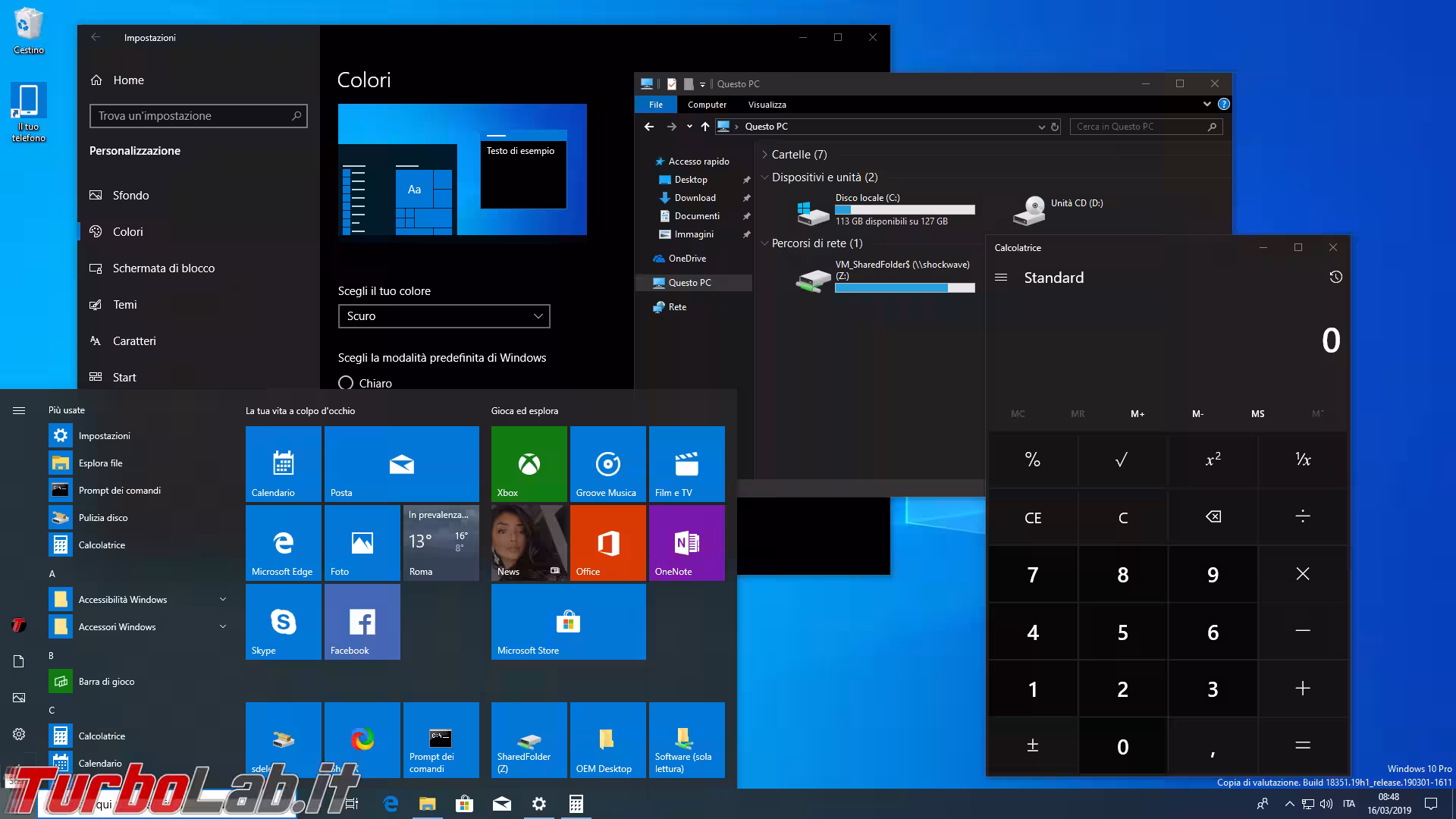This screenshot has height=819, width=1456.
Task: Open the File menu in Explorer
Action: tap(656, 105)
